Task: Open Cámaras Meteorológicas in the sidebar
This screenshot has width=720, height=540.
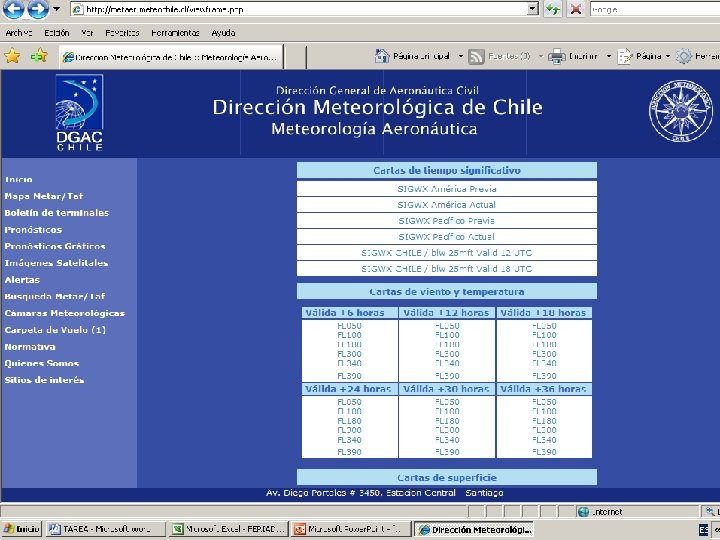Action: 64,313
